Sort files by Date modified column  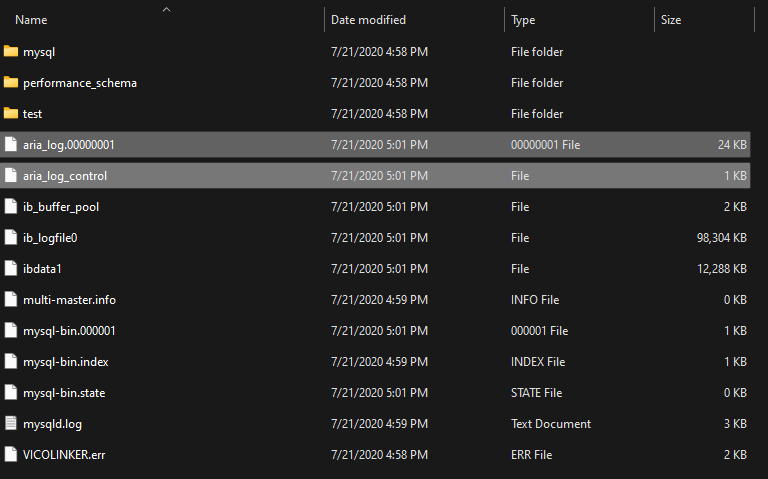pos(368,20)
